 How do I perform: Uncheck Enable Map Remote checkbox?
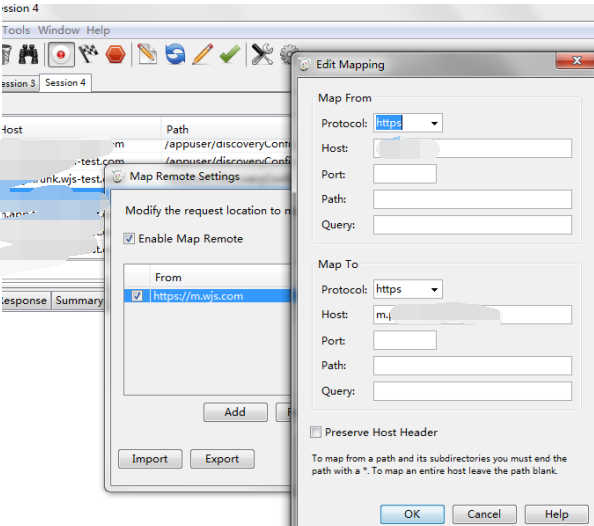pyautogui.click(x=129, y=239)
